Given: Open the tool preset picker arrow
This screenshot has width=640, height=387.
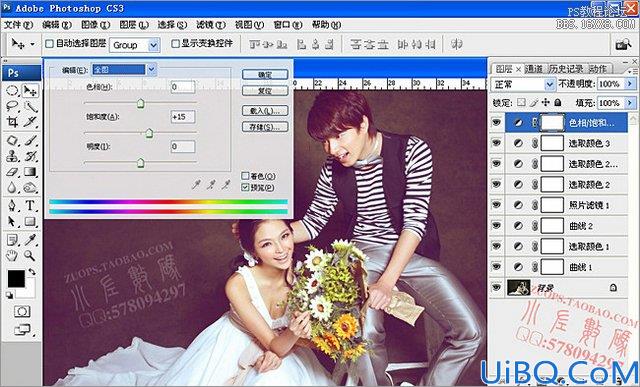Looking at the screenshot, I should coord(32,44).
